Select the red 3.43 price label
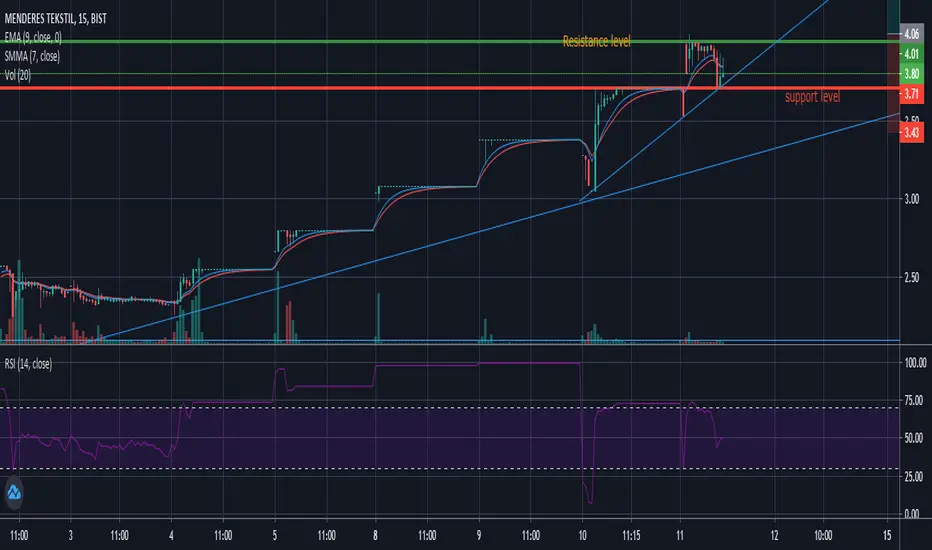Viewport: 932px width, 550px height. tap(911, 132)
